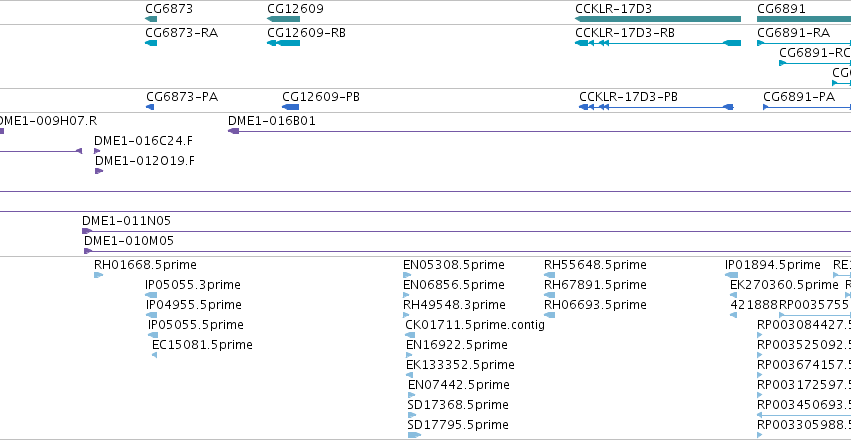Select the CCKLR-17D3-RB transcript feature
This screenshot has height=440, width=851.
pos(658,43)
